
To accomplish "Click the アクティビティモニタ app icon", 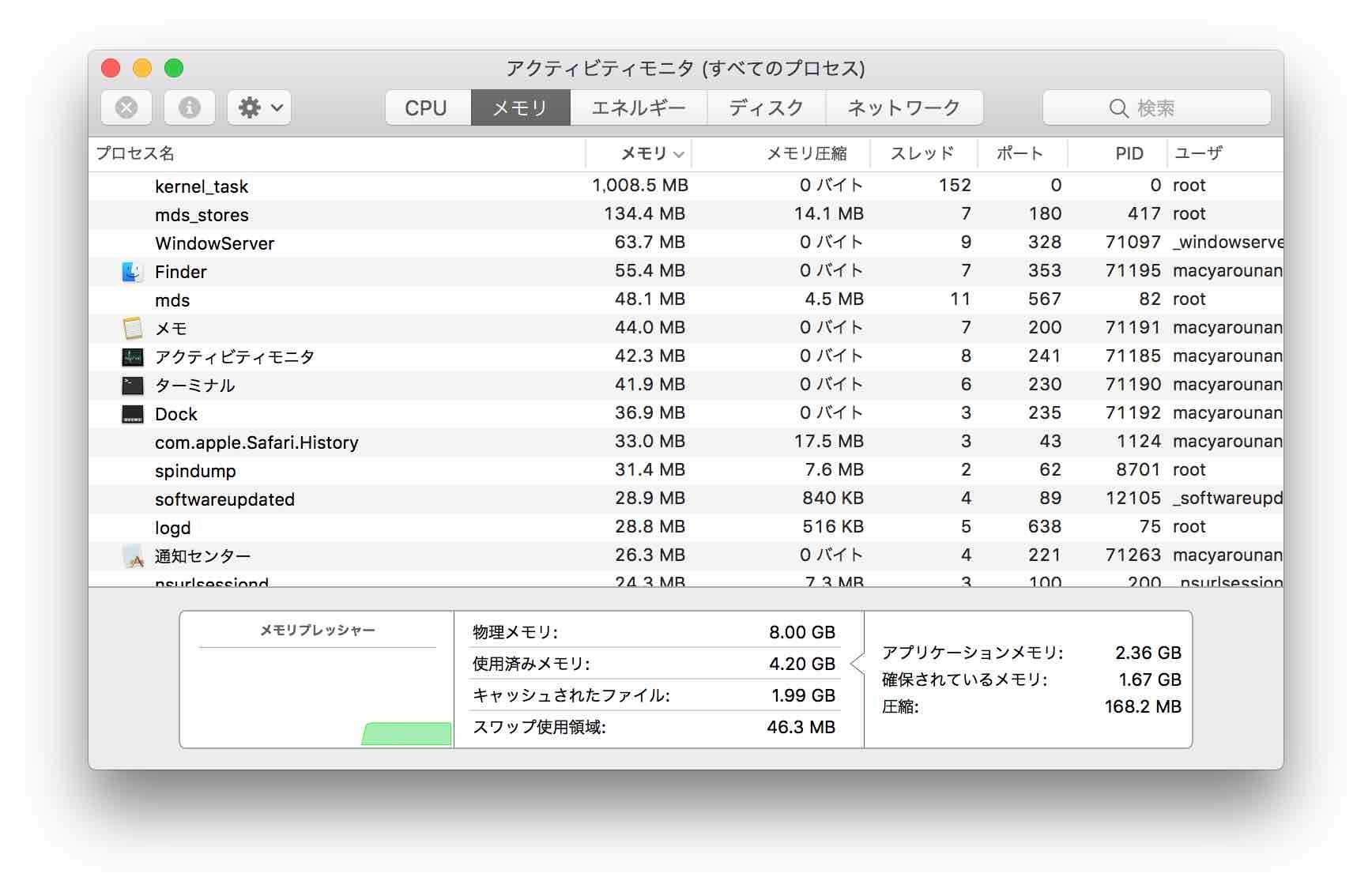I will point(132,357).
